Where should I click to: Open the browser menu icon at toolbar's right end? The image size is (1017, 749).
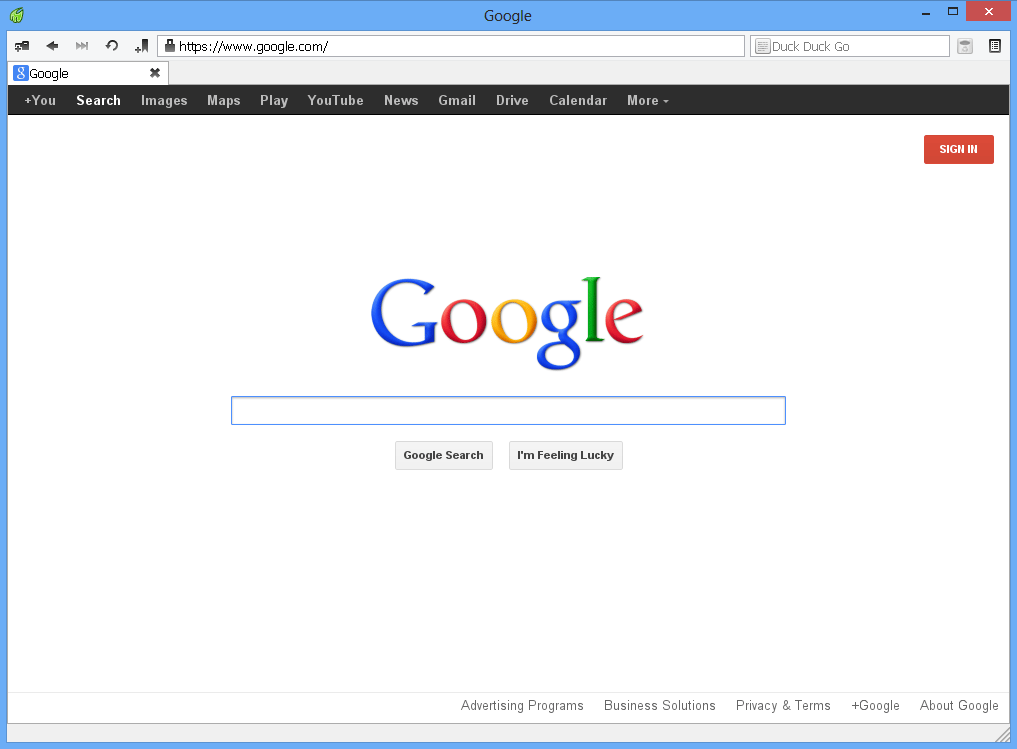995,46
